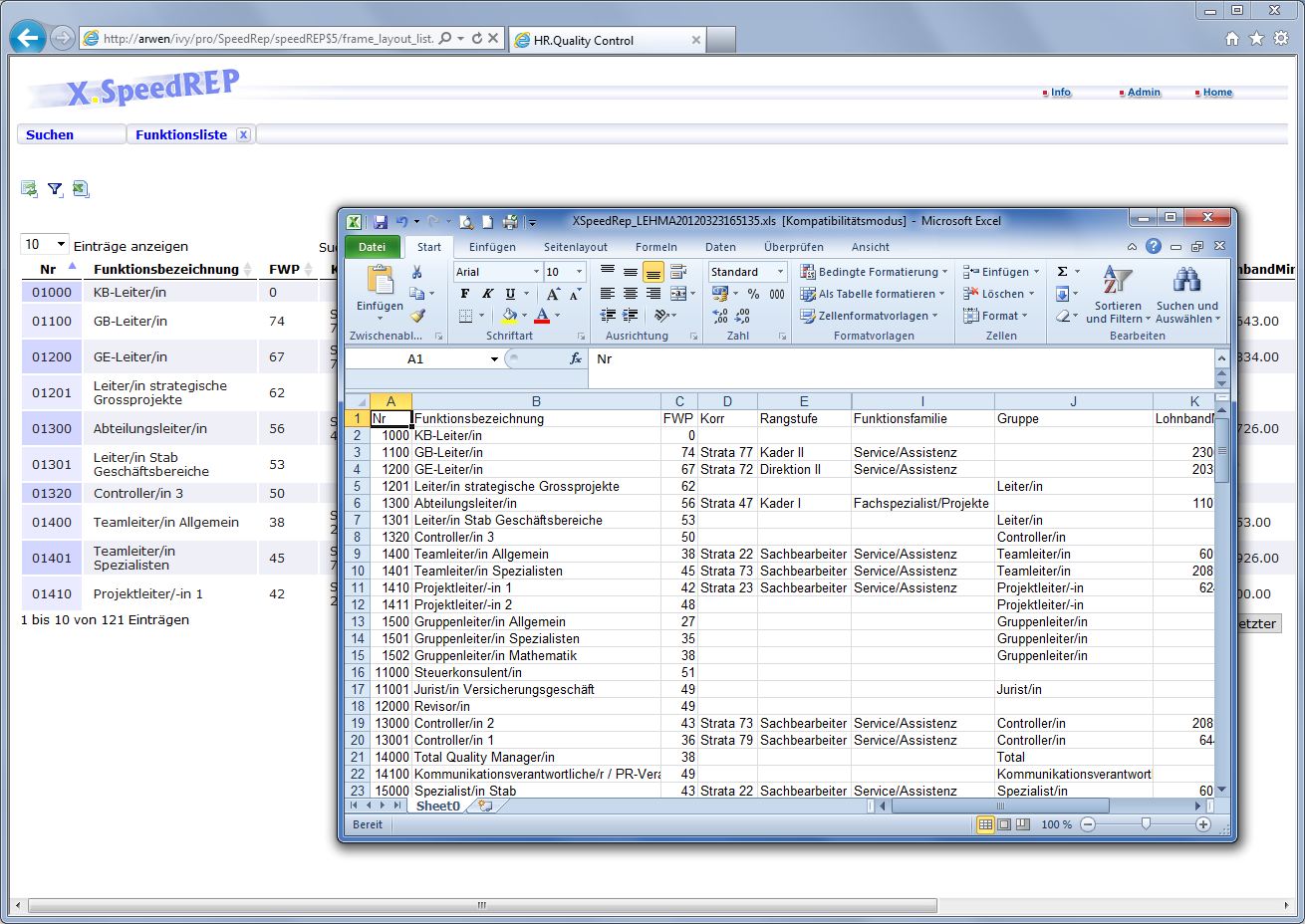Toggle underline U formatting
The image size is (1305, 924).
510,294
